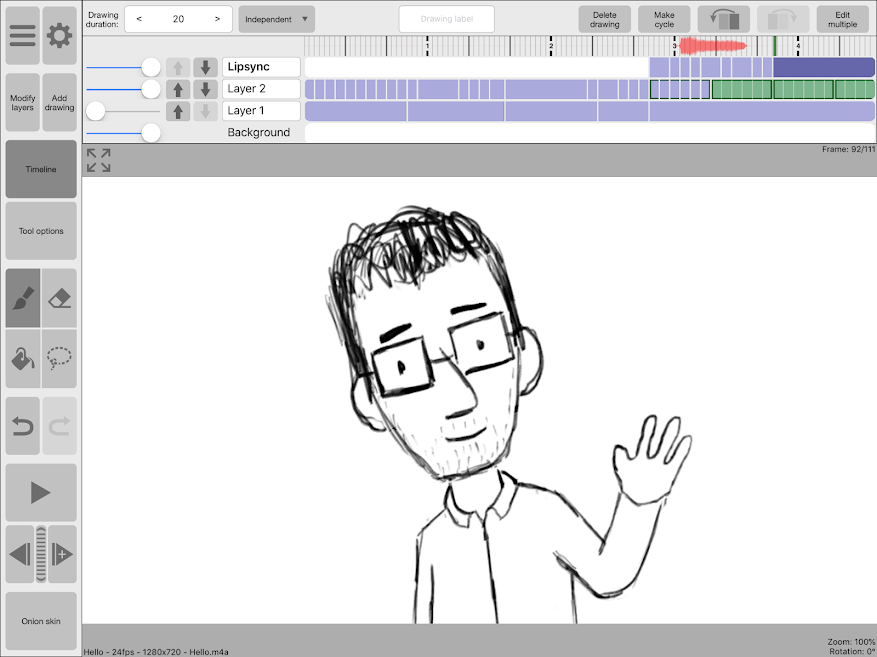The width and height of the screenshot is (877, 657).
Task: Move the Lipsync layer down with its arrow
Action: [x=207, y=66]
